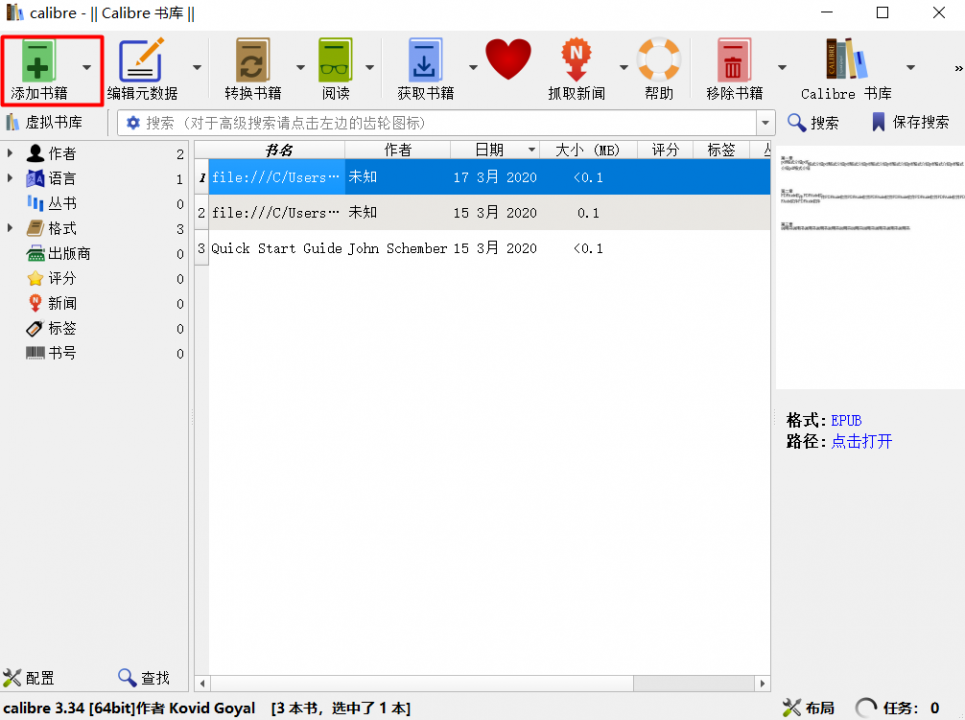Select 语言 category in tag browser
The image size is (965, 720).
[x=62, y=178]
